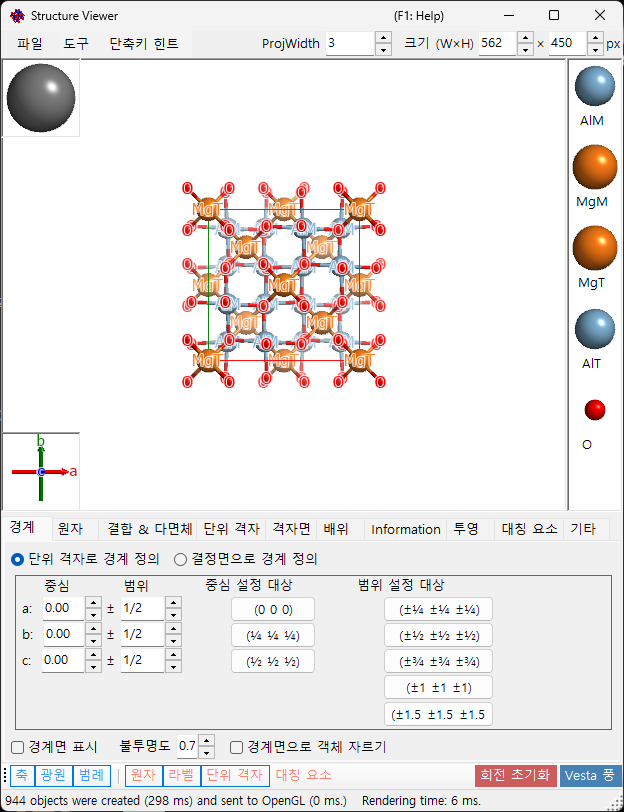Click the Structure Viewer app icon in title bar
624x812 pixels.
click(17, 16)
